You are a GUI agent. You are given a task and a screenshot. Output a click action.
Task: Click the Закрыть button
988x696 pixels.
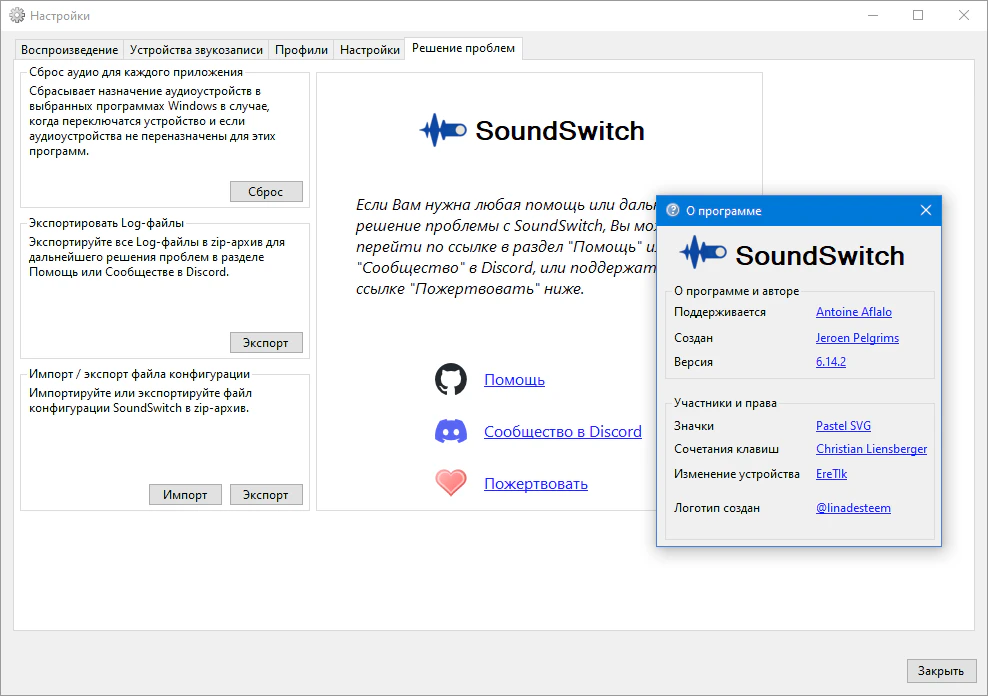941,671
